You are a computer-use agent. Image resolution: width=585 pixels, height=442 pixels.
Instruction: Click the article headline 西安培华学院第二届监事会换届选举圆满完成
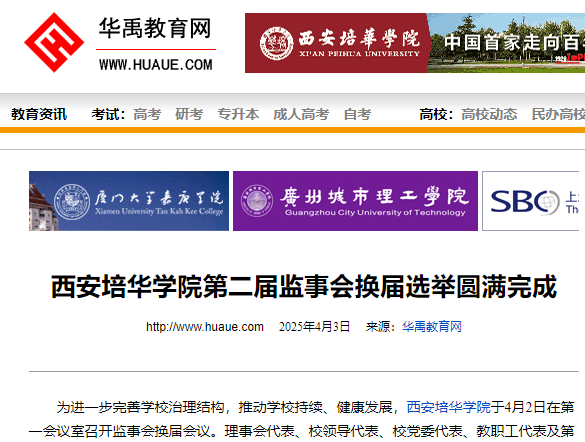tap(304, 286)
